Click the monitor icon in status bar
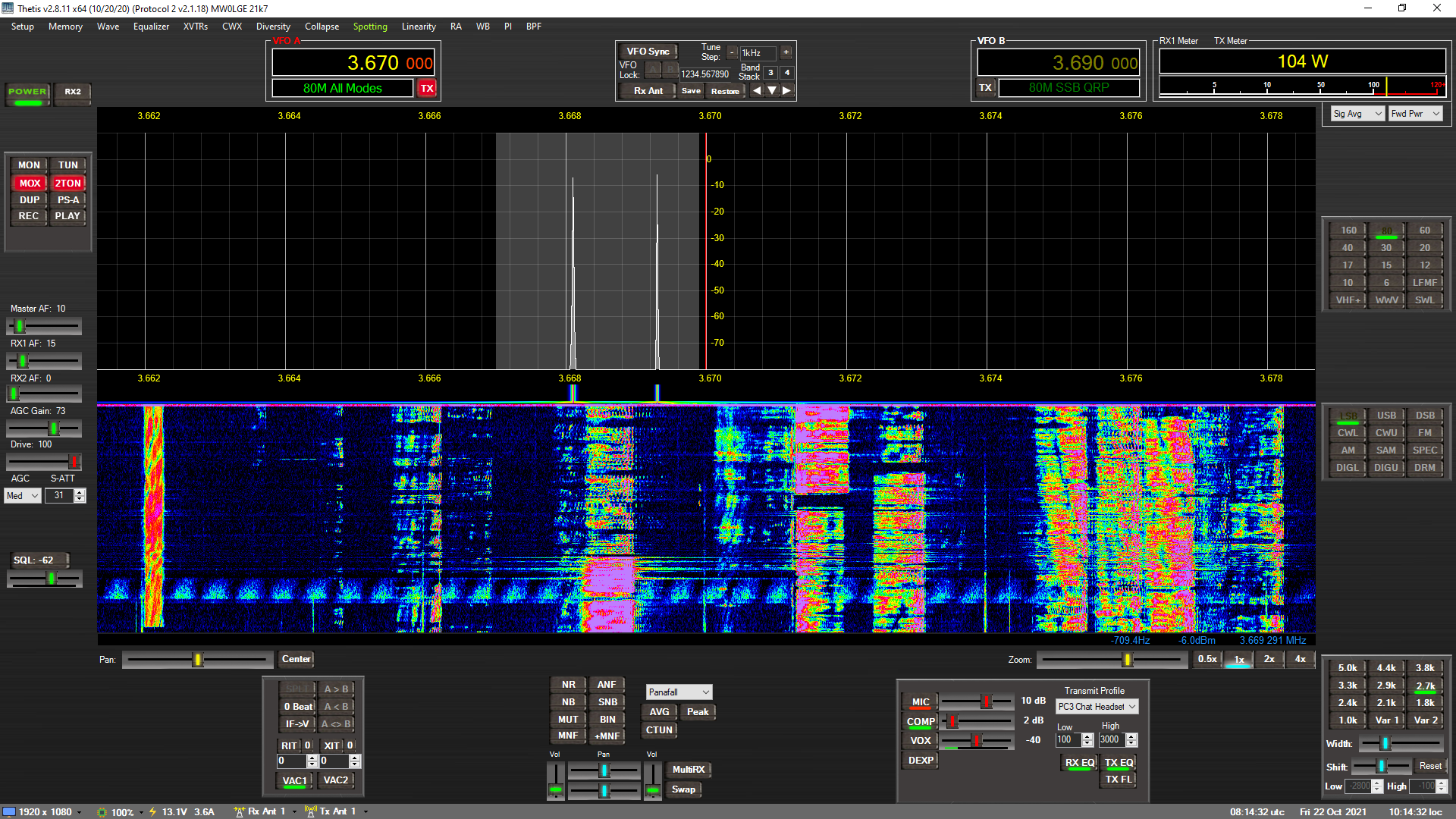Screen dimensions: 1456x819 point(9,811)
